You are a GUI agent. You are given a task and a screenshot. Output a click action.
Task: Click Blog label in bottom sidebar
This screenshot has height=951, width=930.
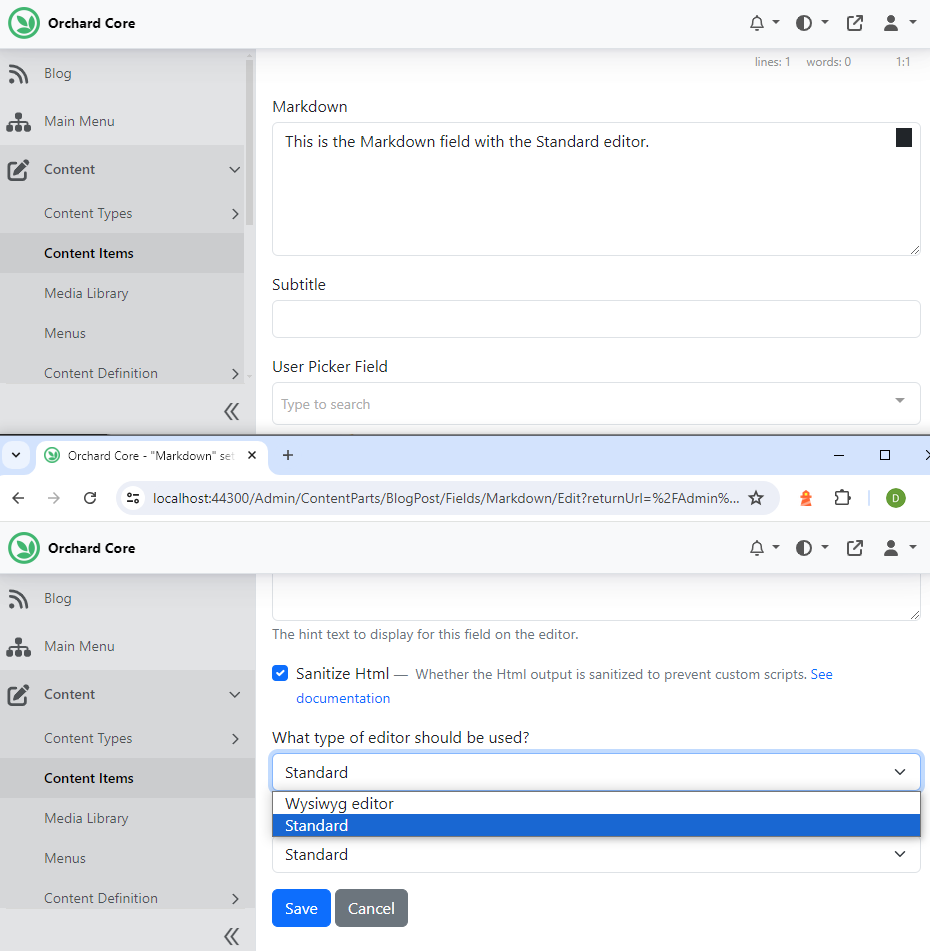pos(58,599)
